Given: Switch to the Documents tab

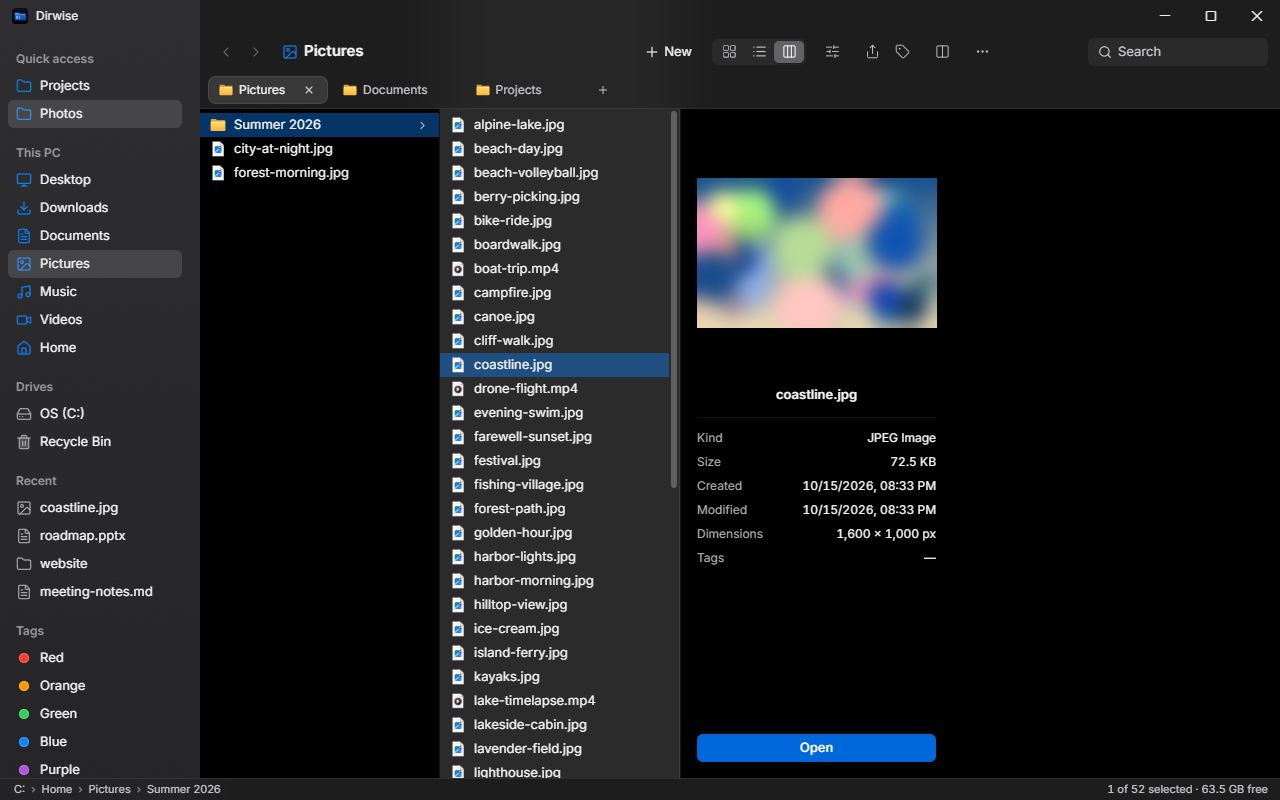Looking at the screenshot, I should pyautogui.click(x=396, y=90).
